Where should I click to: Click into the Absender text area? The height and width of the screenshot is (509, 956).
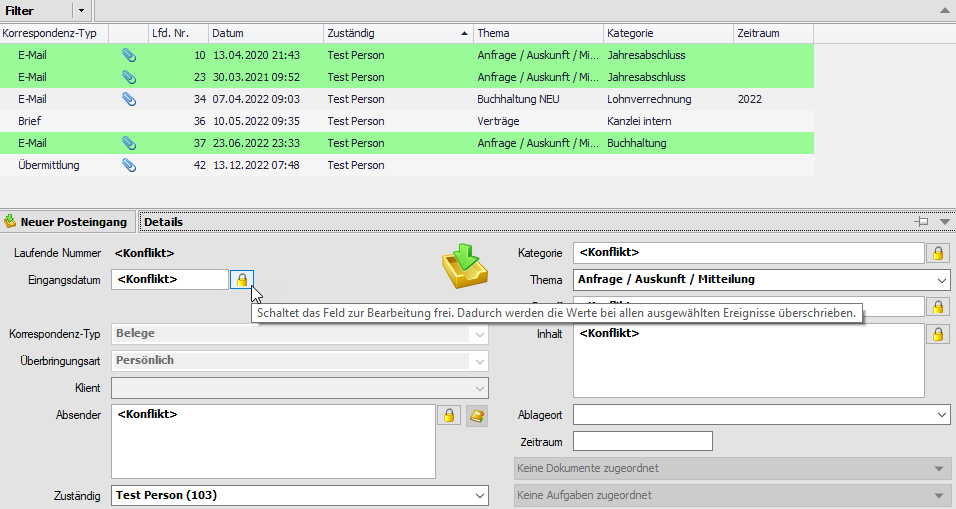pyautogui.click(x=273, y=442)
